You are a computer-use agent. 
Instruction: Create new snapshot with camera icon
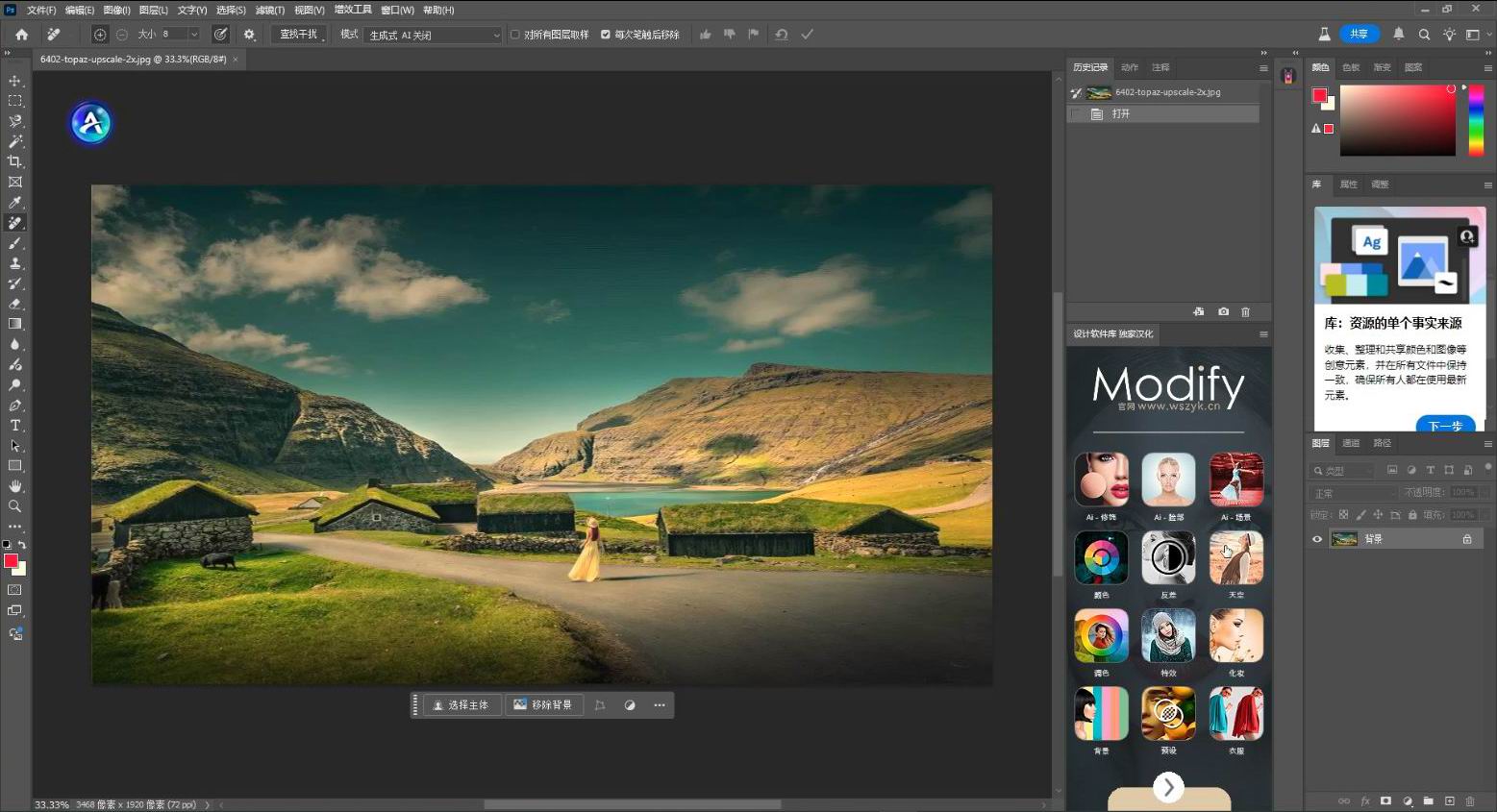point(1223,312)
